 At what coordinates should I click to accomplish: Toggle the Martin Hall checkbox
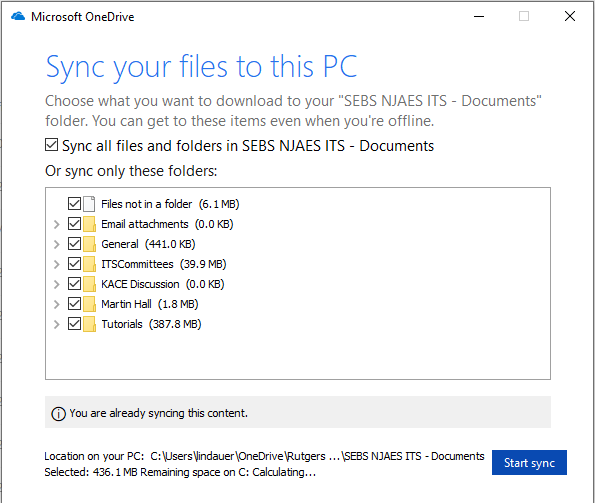(x=74, y=304)
